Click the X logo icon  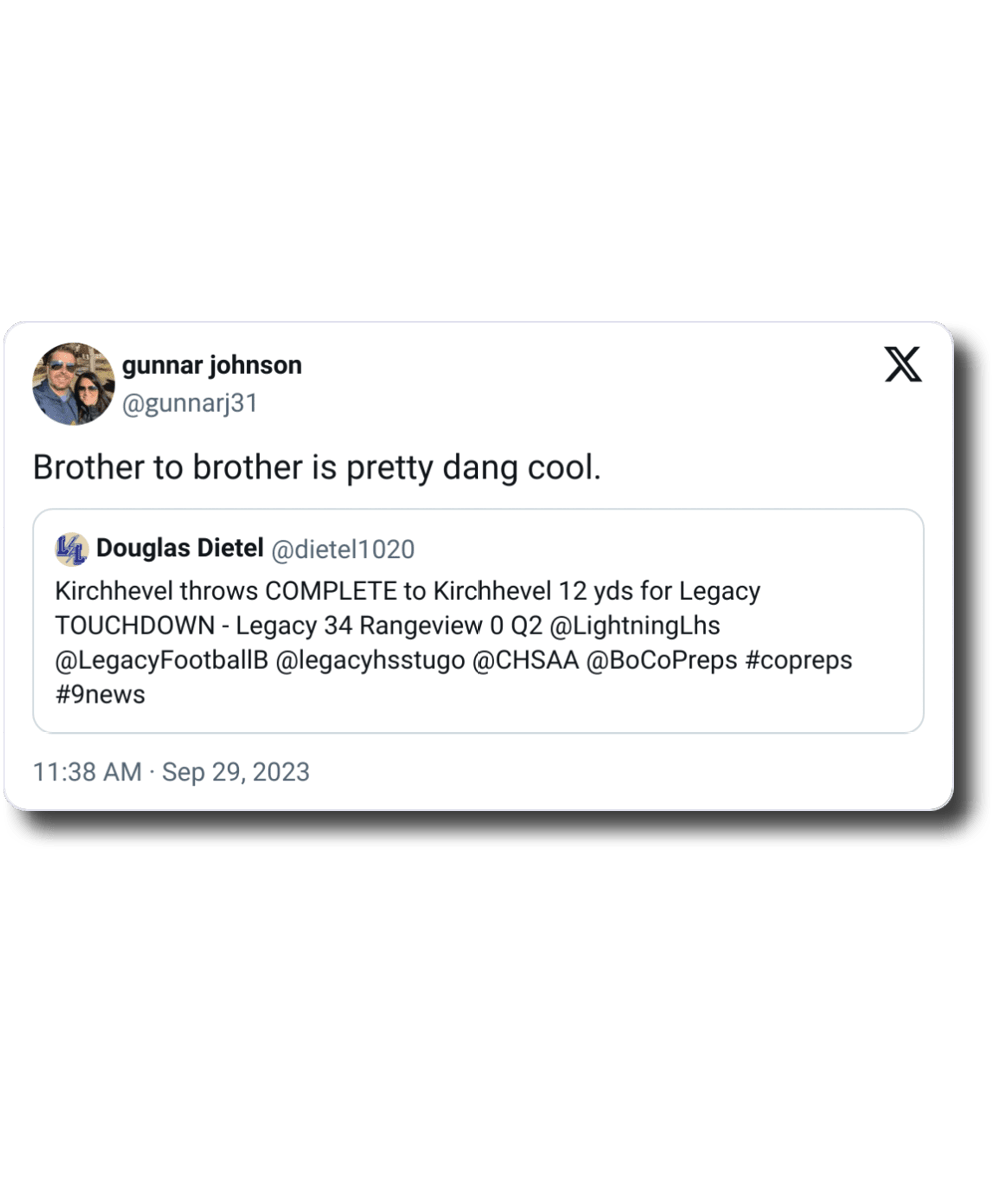click(904, 365)
